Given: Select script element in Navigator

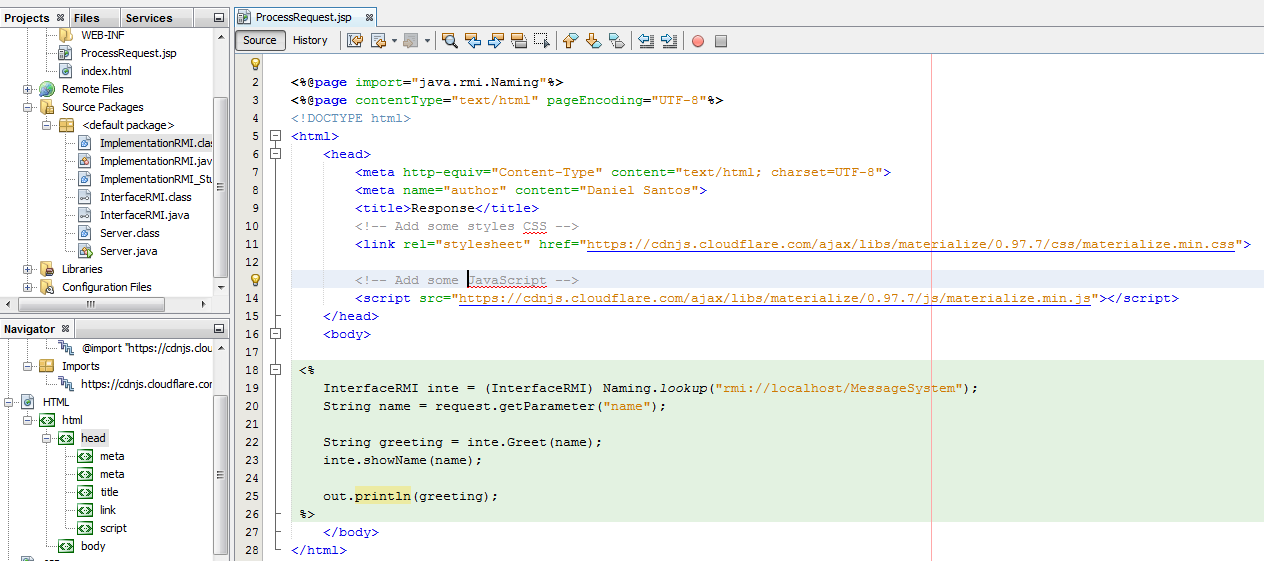Looking at the screenshot, I should point(113,528).
